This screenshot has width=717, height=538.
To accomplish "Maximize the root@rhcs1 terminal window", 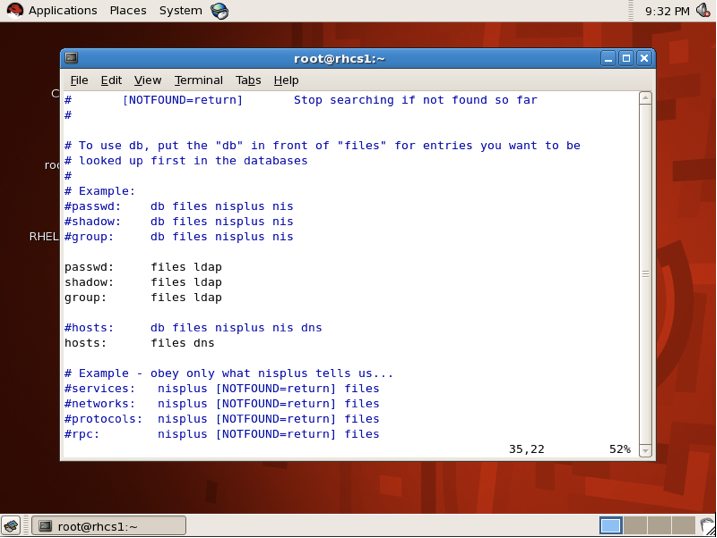I will [x=626, y=59].
